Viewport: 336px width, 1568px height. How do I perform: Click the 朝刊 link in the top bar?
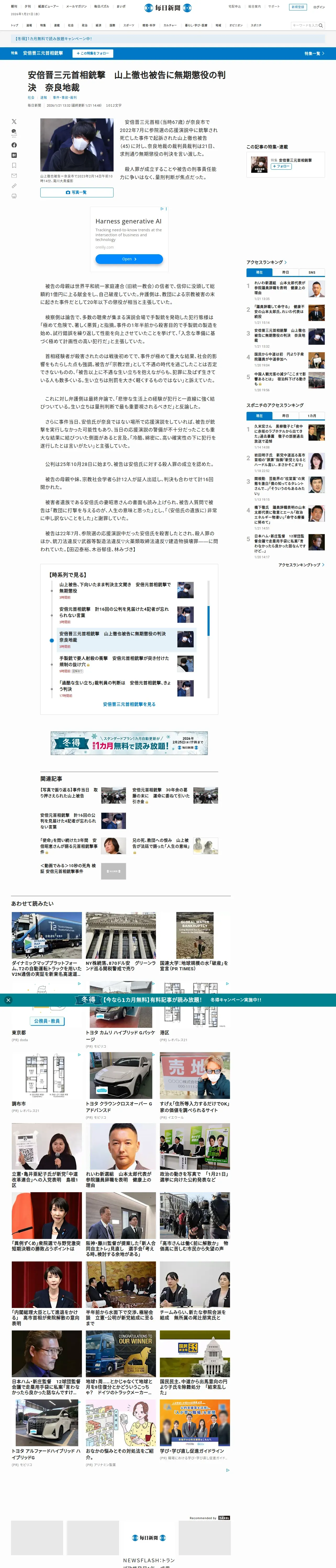(14, 7)
